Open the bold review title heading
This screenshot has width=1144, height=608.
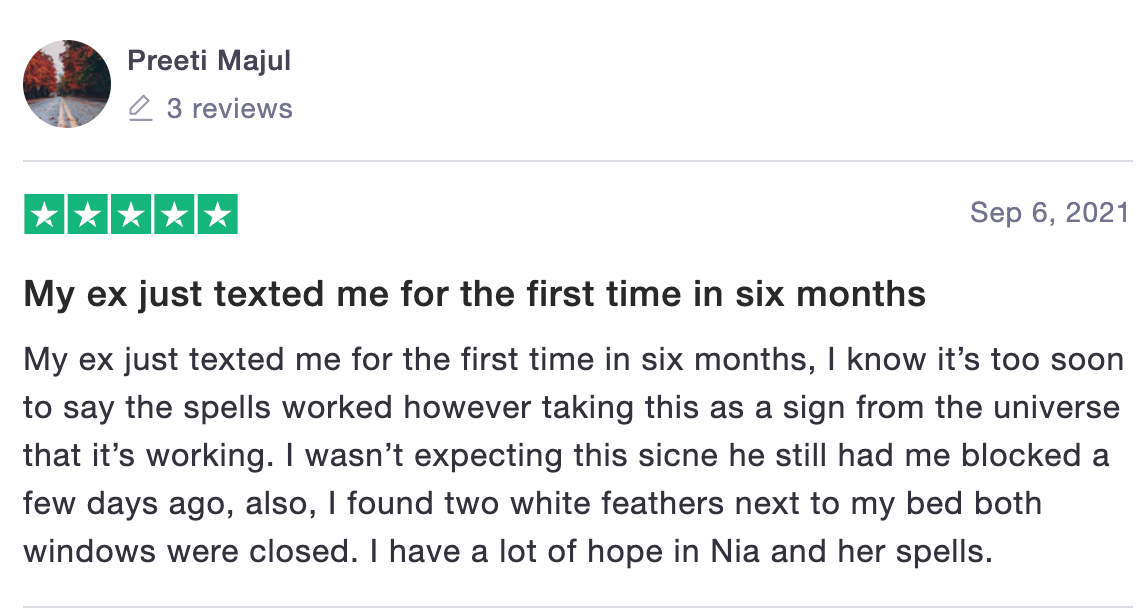click(x=475, y=295)
